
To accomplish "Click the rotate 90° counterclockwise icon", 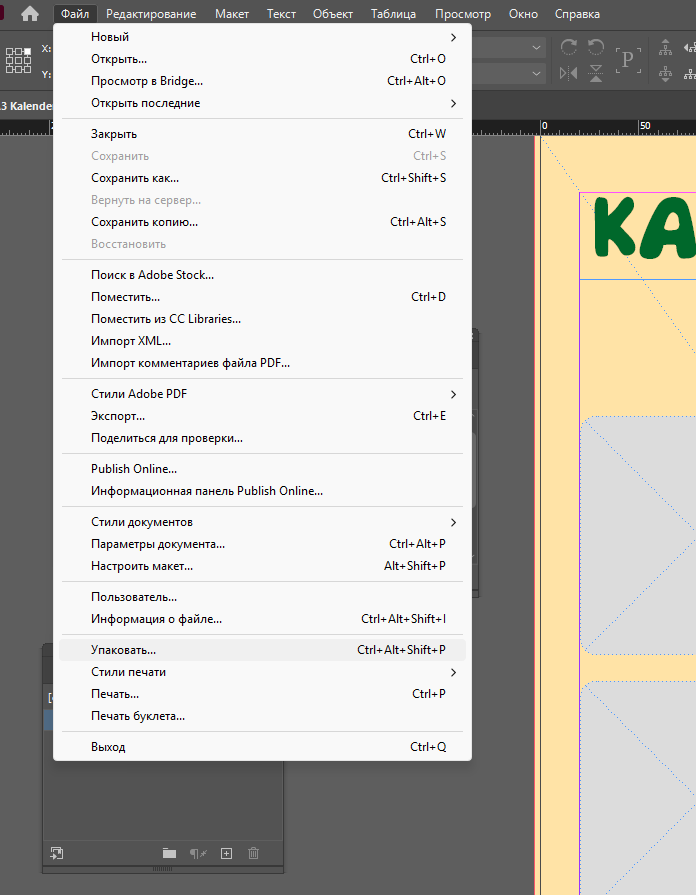I will point(596,48).
